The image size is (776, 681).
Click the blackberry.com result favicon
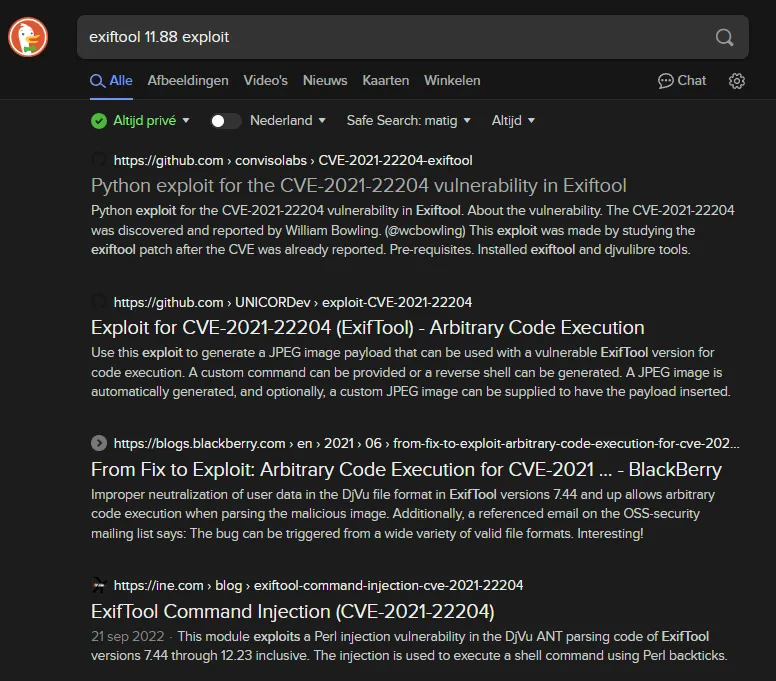coord(99,443)
